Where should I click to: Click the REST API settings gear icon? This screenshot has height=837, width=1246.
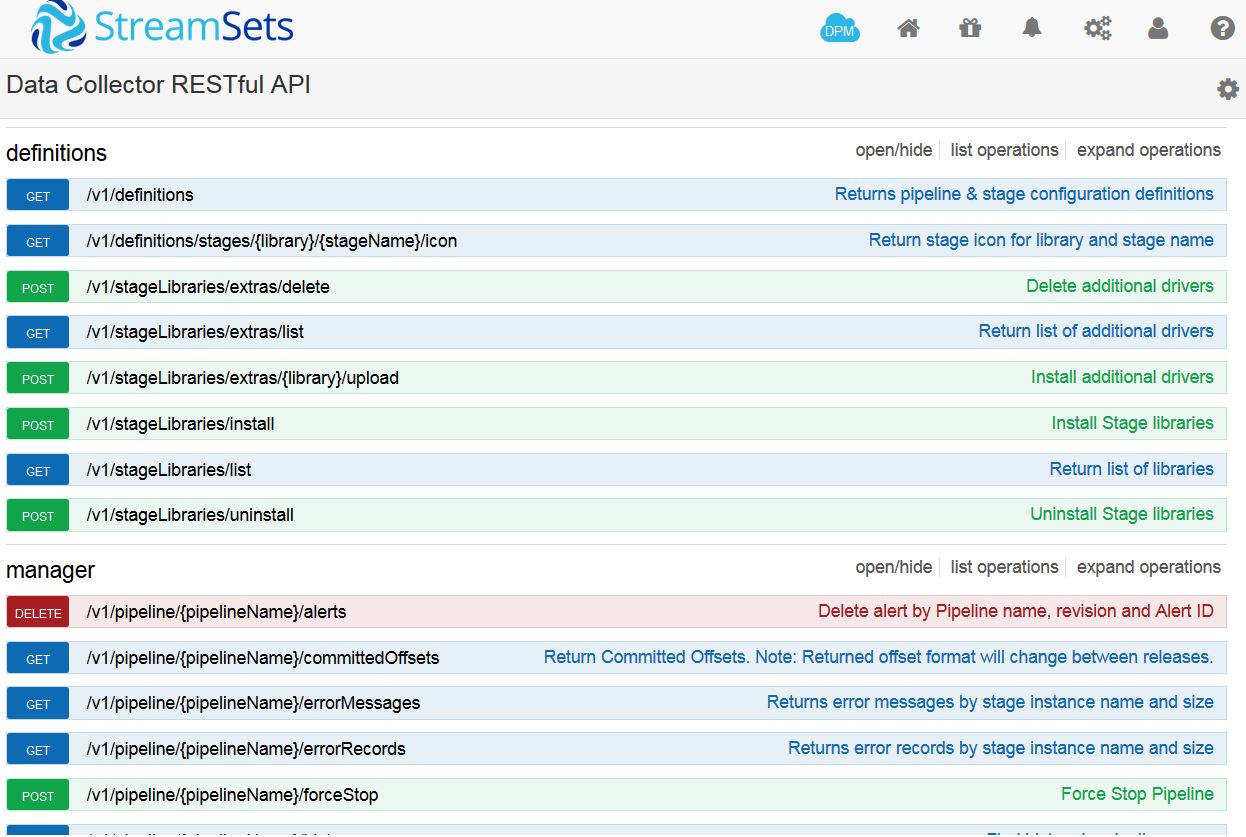coord(1227,89)
